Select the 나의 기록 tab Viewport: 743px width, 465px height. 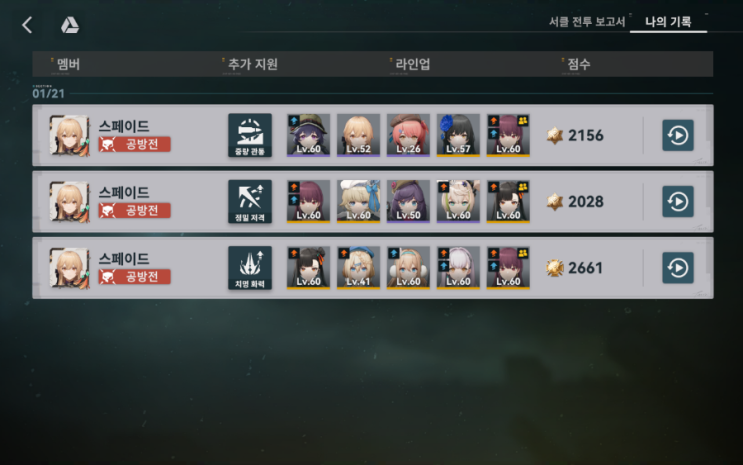[x=668, y=22]
